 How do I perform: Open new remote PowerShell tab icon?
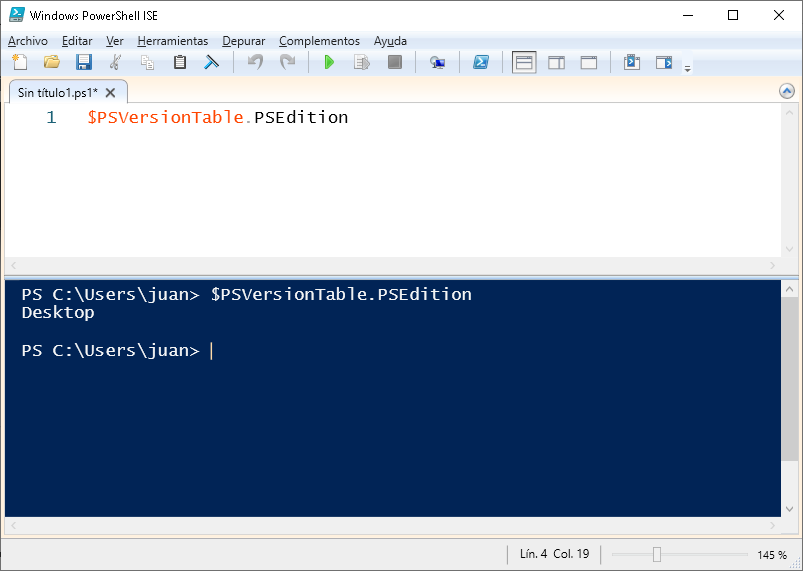point(437,62)
